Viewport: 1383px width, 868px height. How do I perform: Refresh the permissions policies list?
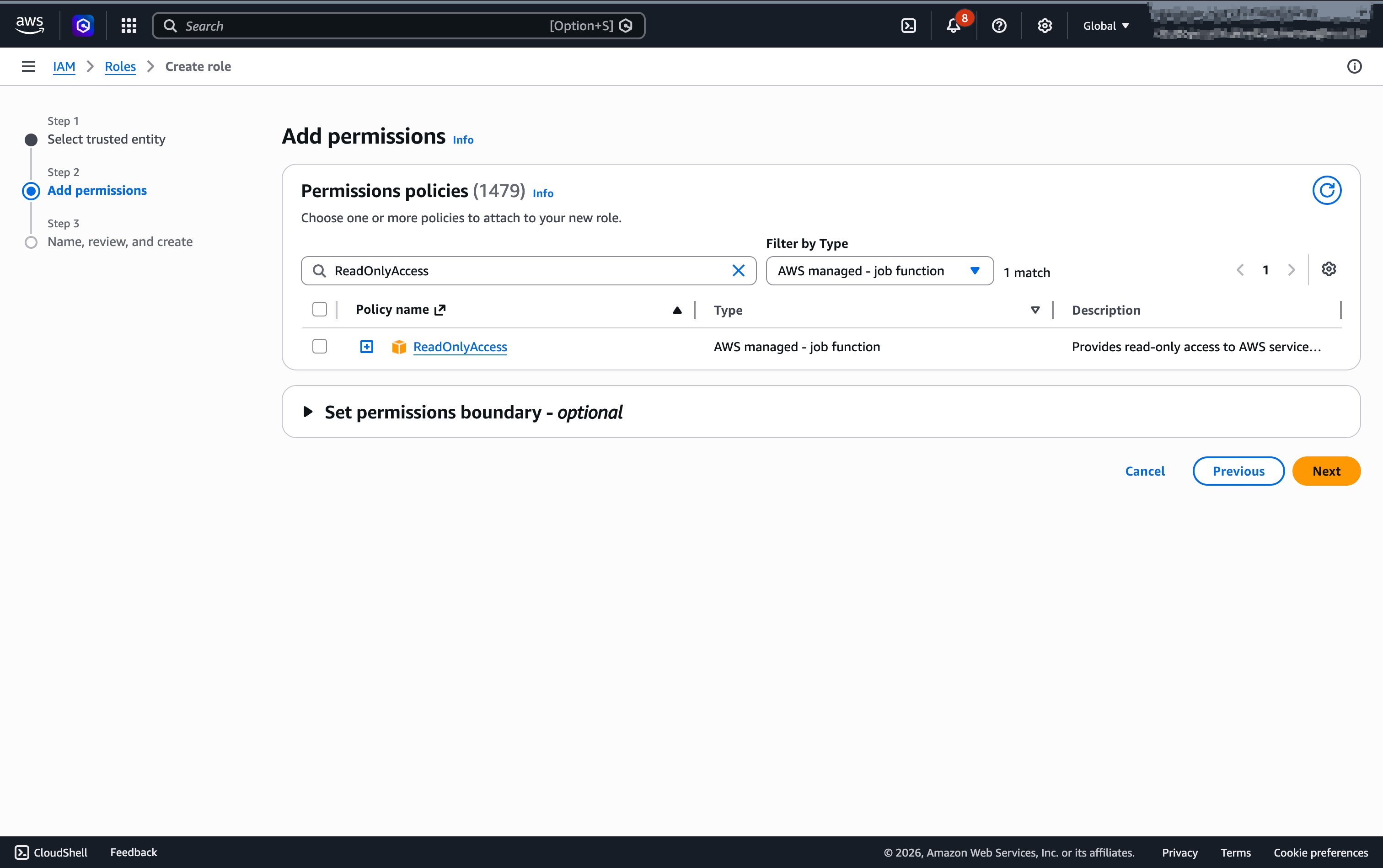click(x=1327, y=190)
